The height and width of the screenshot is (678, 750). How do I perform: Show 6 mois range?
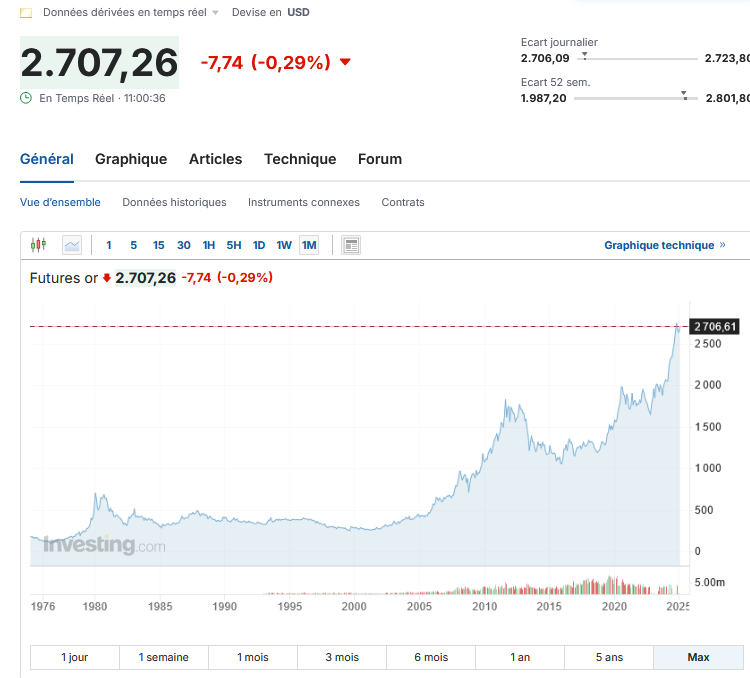(x=430, y=657)
